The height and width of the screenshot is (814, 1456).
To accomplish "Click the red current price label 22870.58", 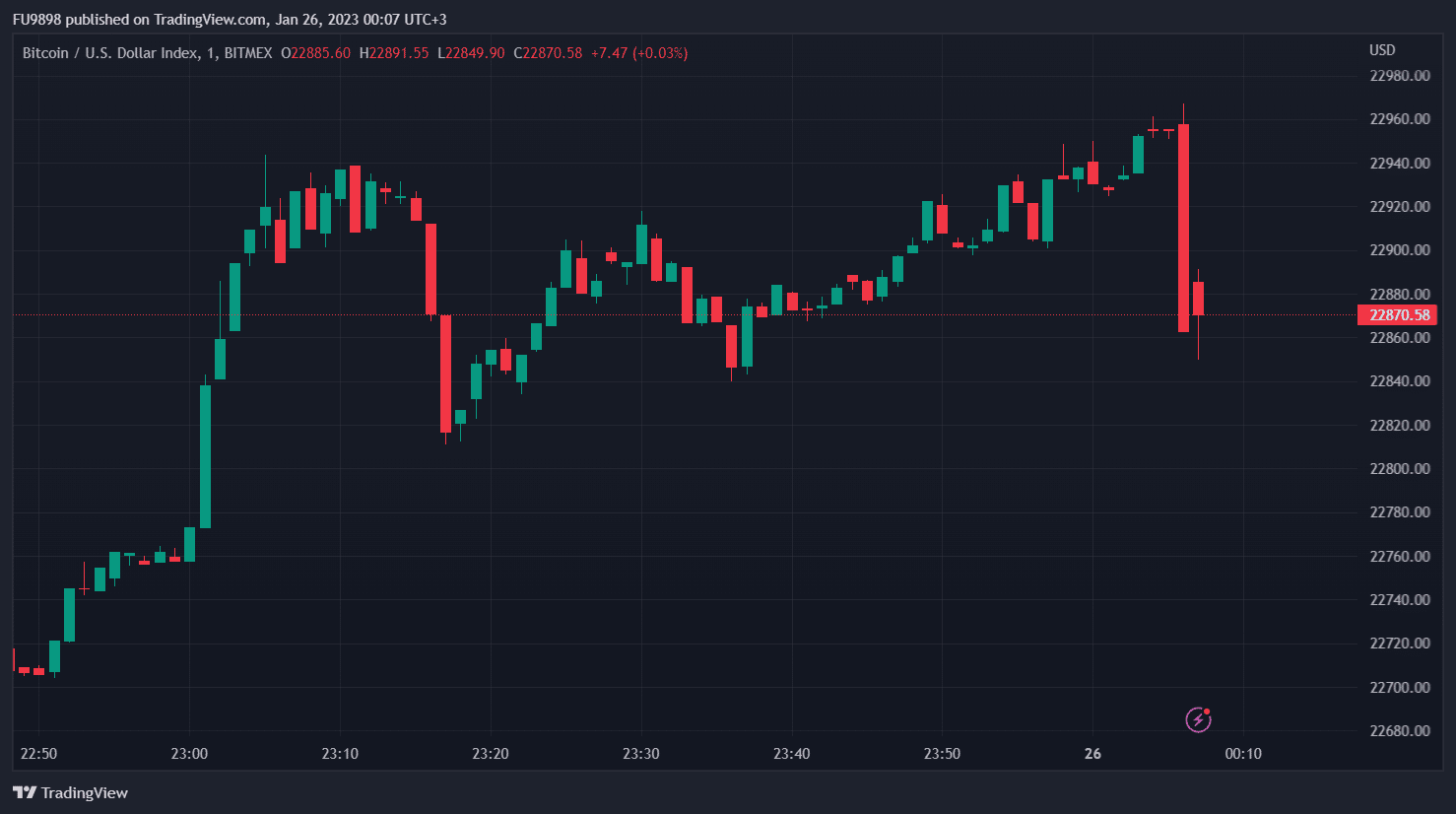I will pos(1398,315).
